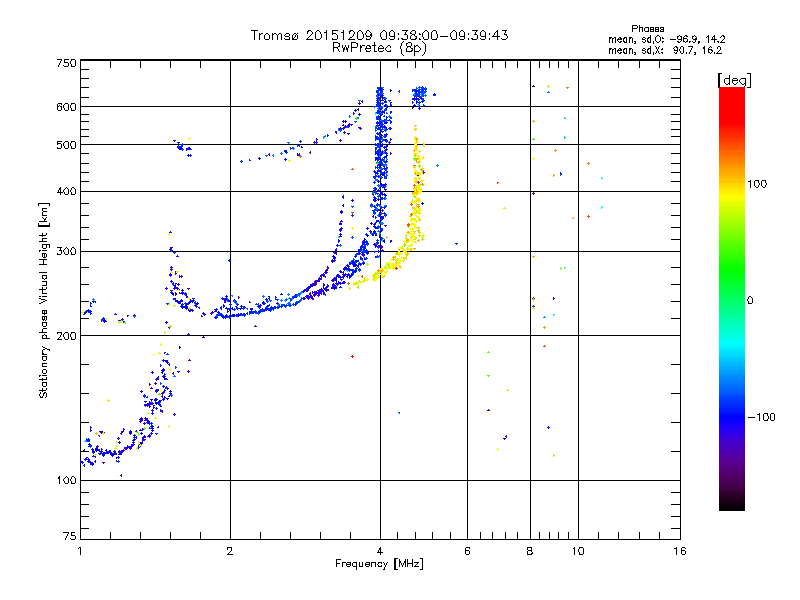The height and width of the screenshot is (600, 800).
Task: Click the '[deg]' colorbar unit label
Action: [734, 80]
